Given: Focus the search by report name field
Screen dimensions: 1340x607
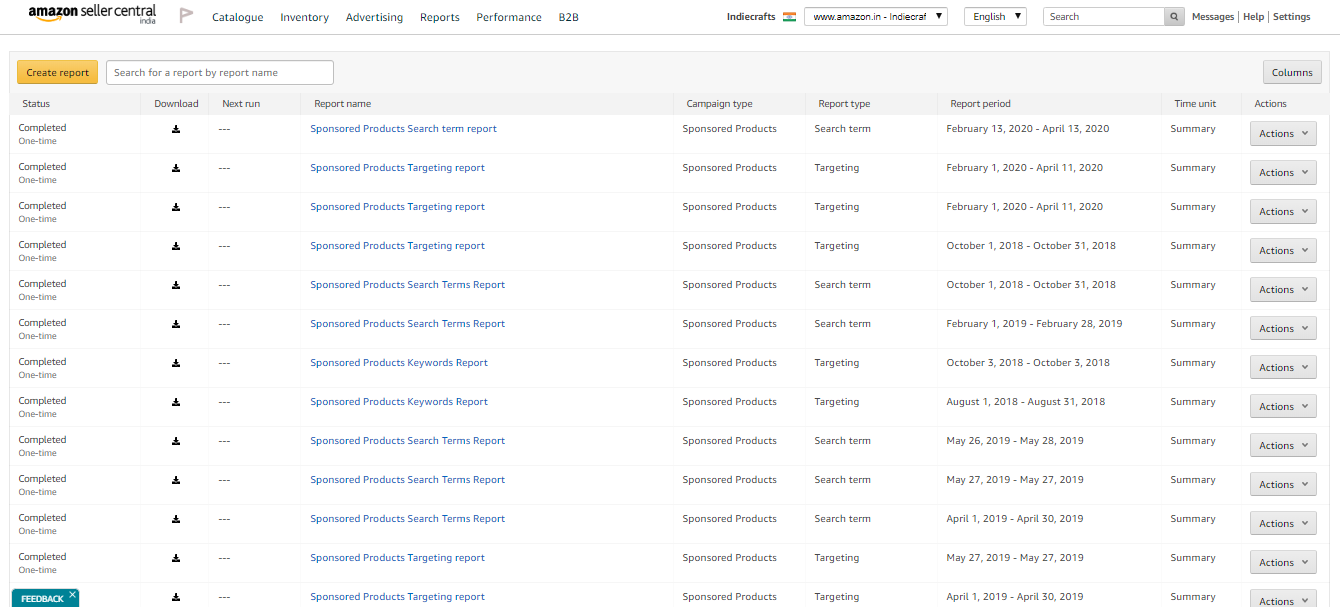Looking at the screenshot, I should (220, 72).
